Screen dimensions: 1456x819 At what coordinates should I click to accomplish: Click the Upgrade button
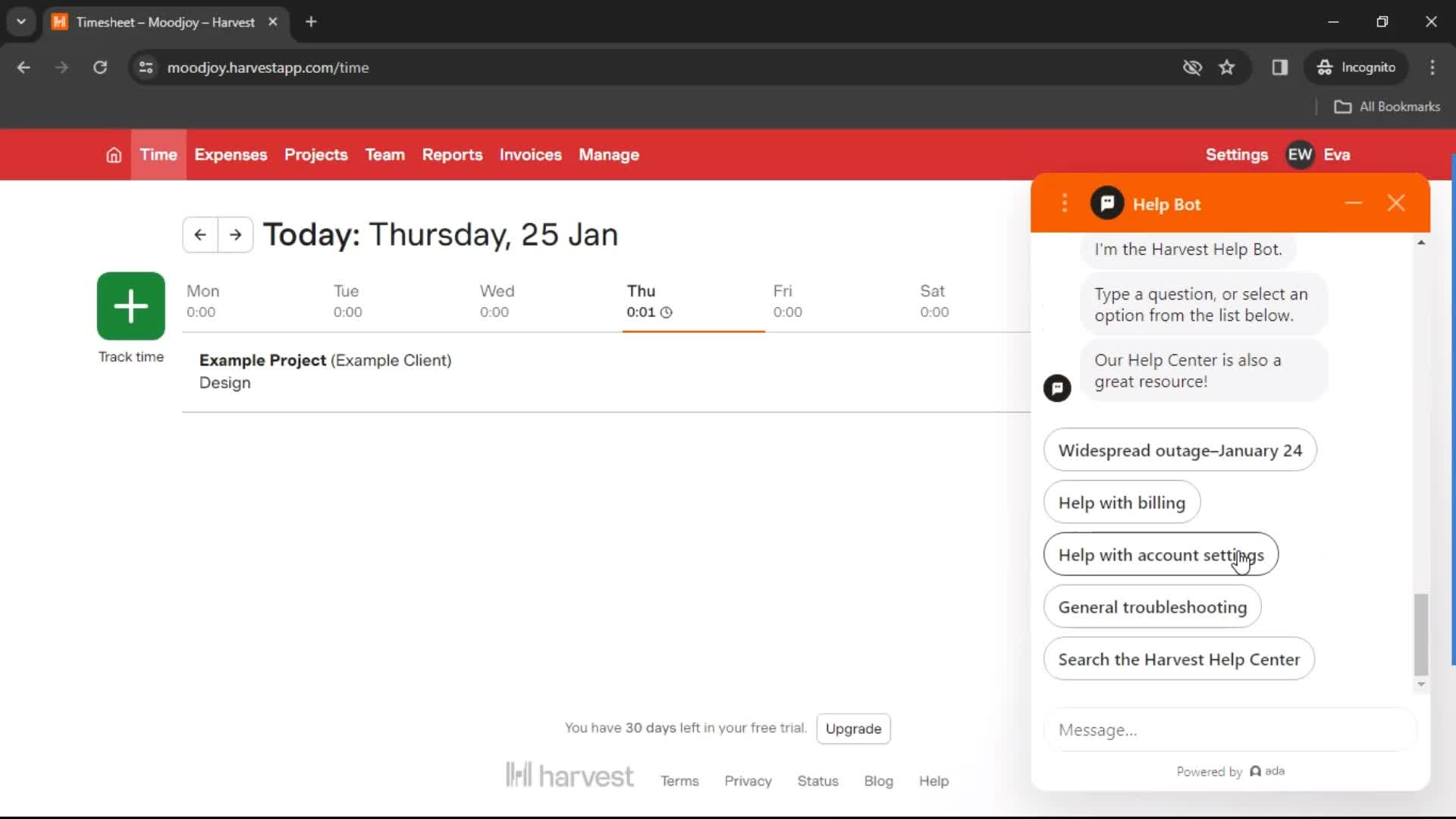tap(853, 729)
